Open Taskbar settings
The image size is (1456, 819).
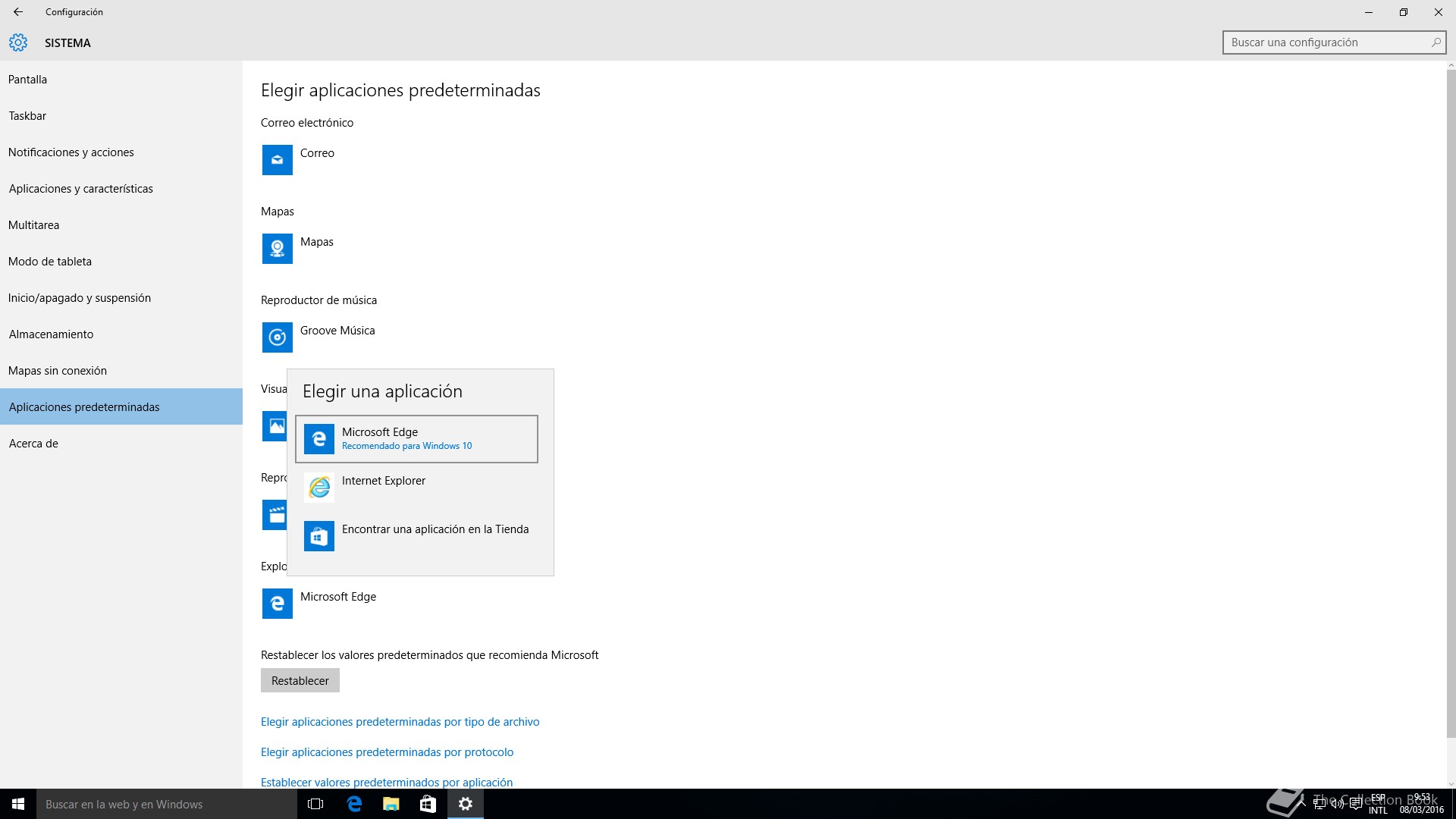121,116
